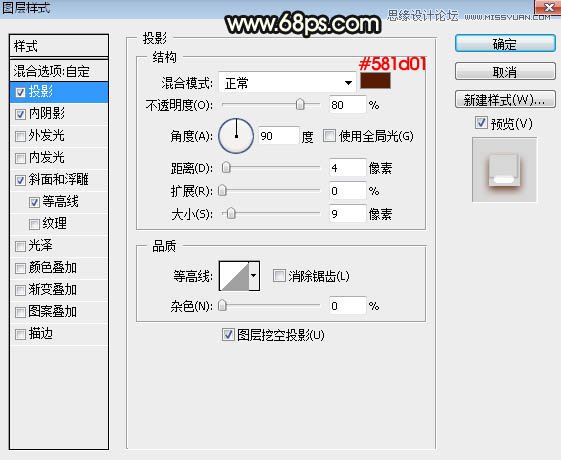Click the contour curve thumbnail

tap(234, 275)
